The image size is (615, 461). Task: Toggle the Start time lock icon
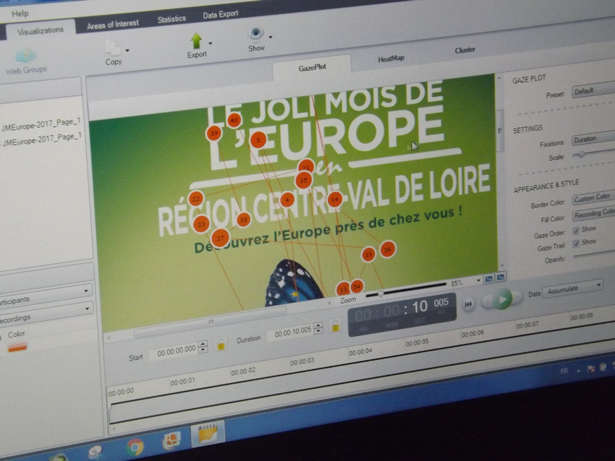(x=220, y=344)
